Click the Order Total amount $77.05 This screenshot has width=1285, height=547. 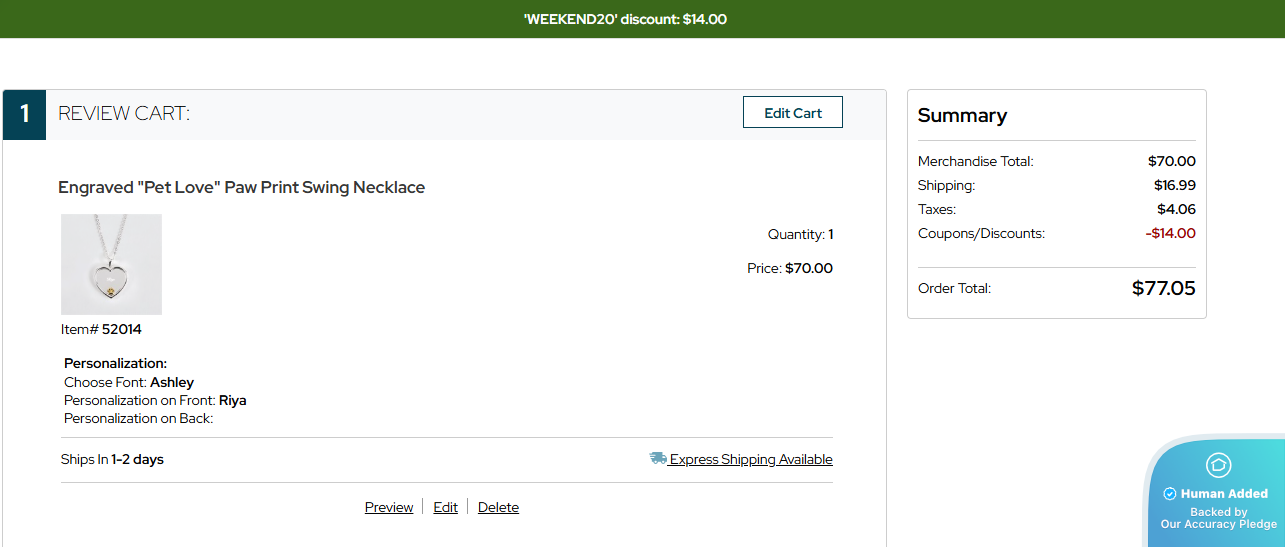1163,289
